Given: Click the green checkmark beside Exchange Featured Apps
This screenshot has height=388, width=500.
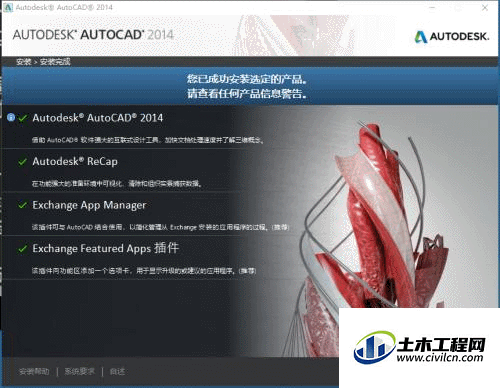Looking at the screenshot, I should click(x=23, y=249).
